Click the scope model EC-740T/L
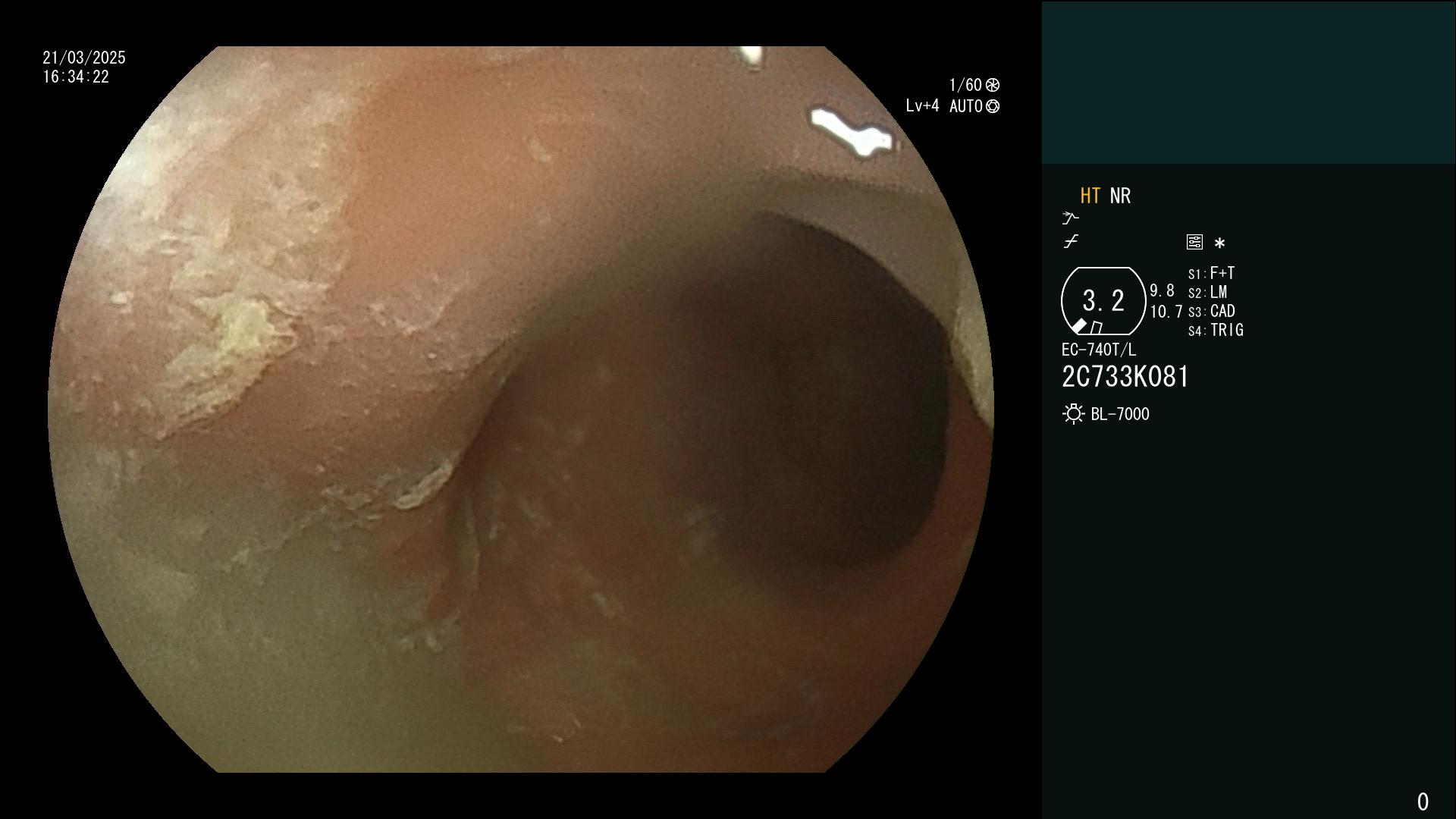This screenshot has height=819, width=1456. point(1099,350)
